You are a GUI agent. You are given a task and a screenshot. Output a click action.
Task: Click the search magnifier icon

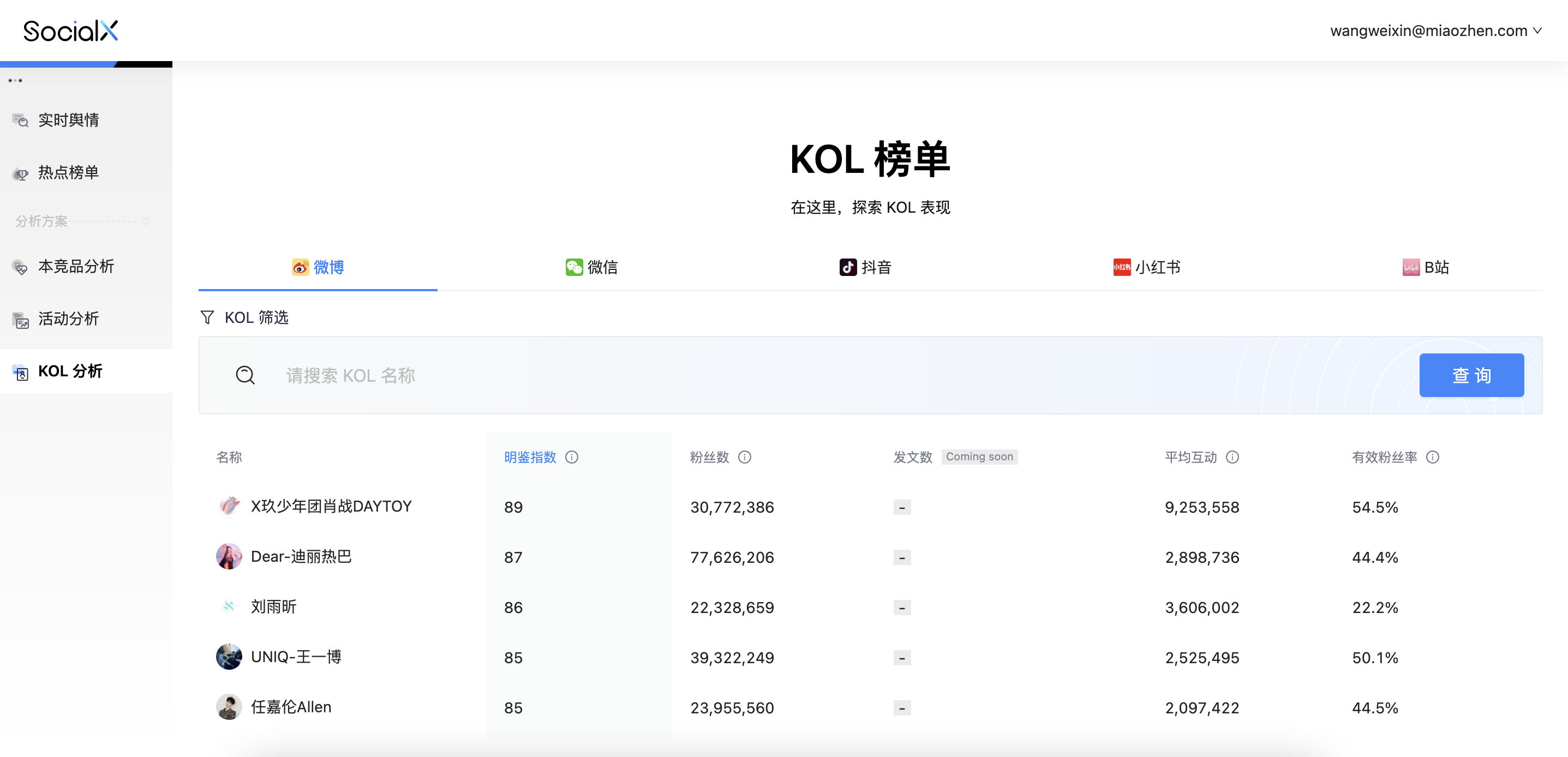[x=246, y=375]
